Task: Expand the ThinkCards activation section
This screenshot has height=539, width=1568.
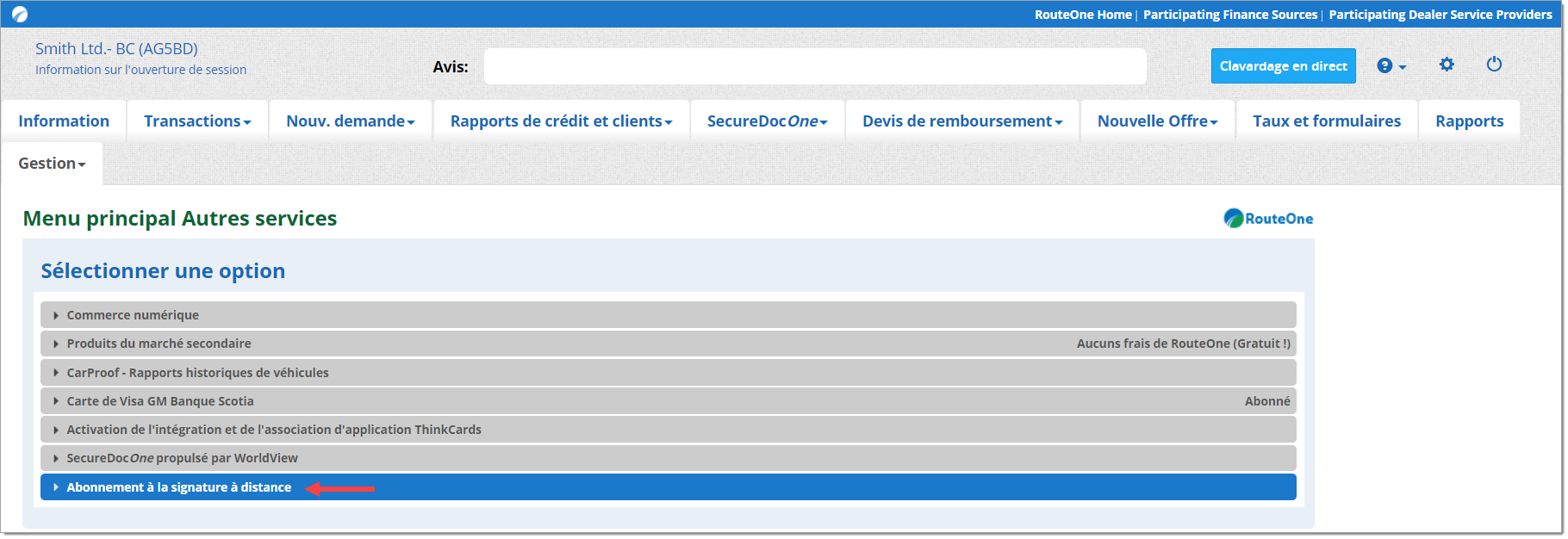Action: point(669,430)
